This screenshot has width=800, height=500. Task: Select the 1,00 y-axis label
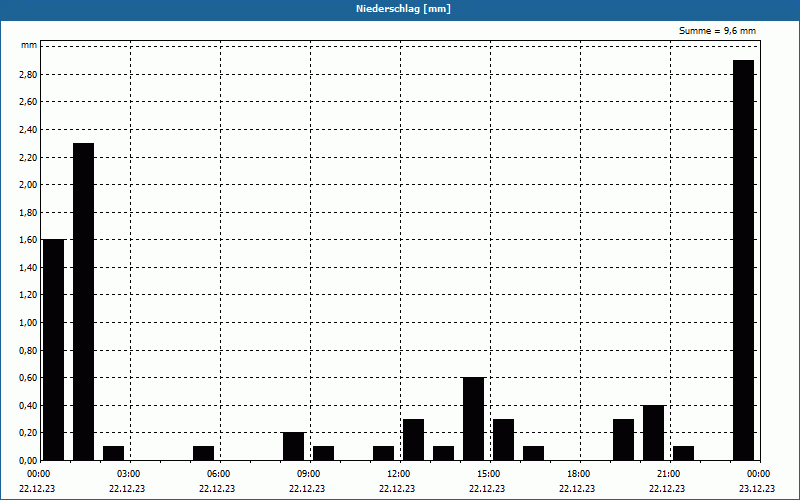click(28, 322)
